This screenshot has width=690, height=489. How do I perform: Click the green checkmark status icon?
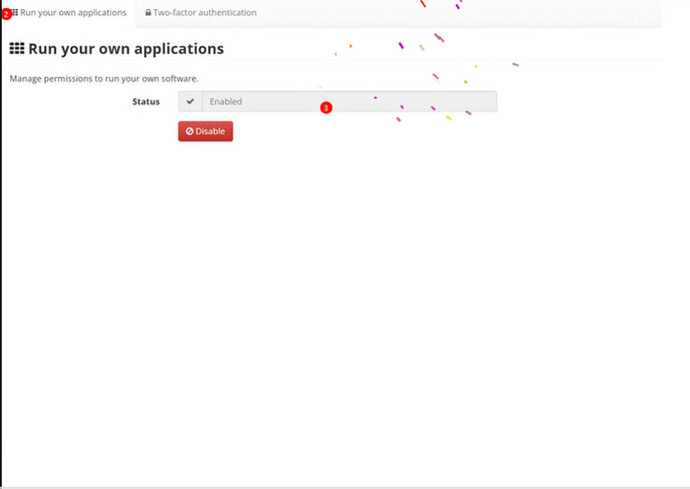pos(190,102)
